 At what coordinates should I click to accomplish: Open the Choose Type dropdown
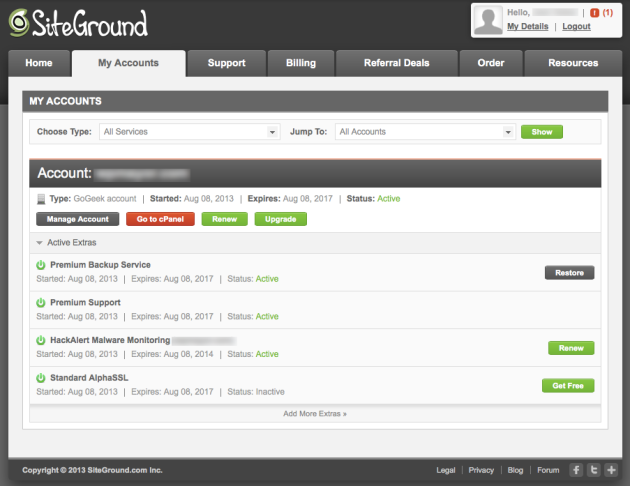pyautogui.click(x=190, y=132)
